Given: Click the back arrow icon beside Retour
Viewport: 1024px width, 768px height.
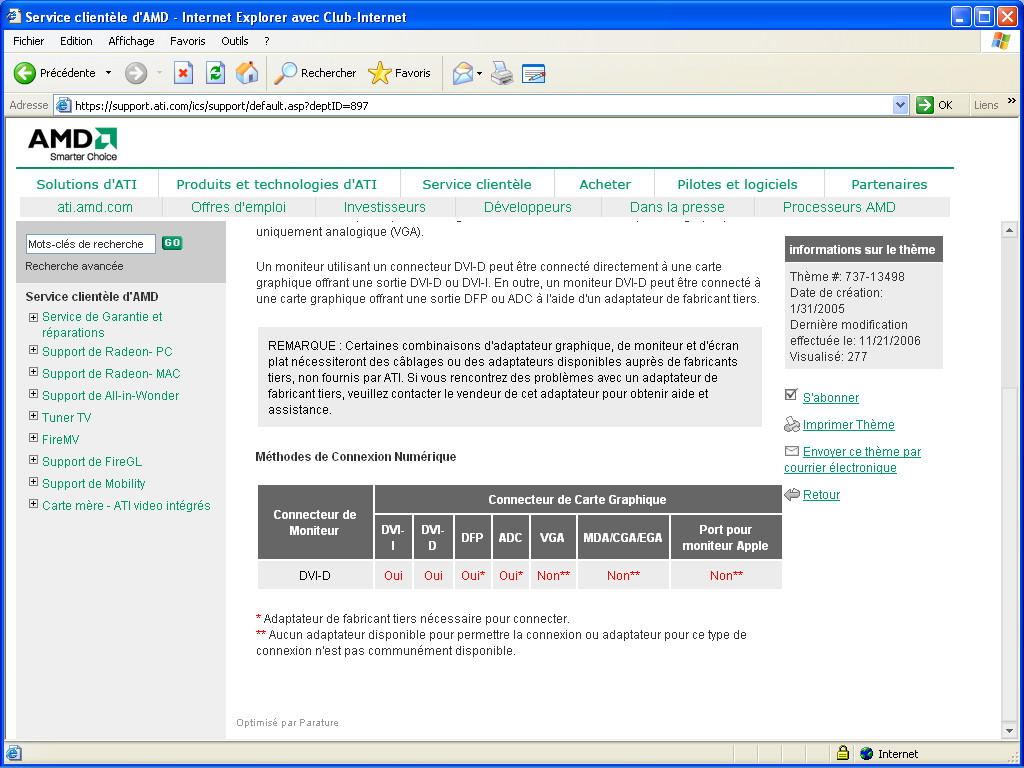Looking at the screenshot, I should [792, 494].
